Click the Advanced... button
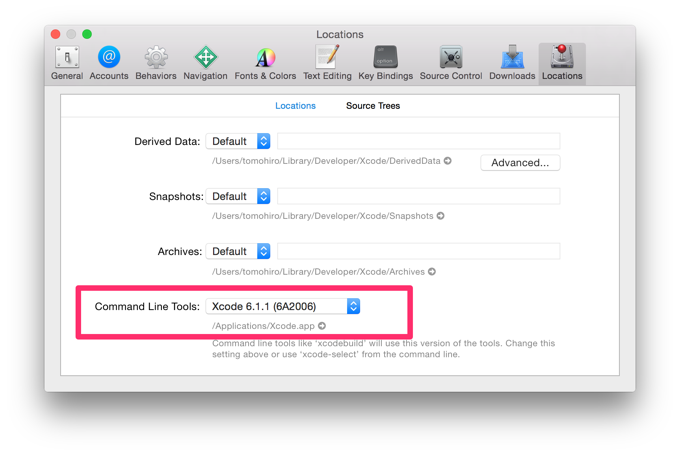680x455 pixels. click(x=520, y=163)
